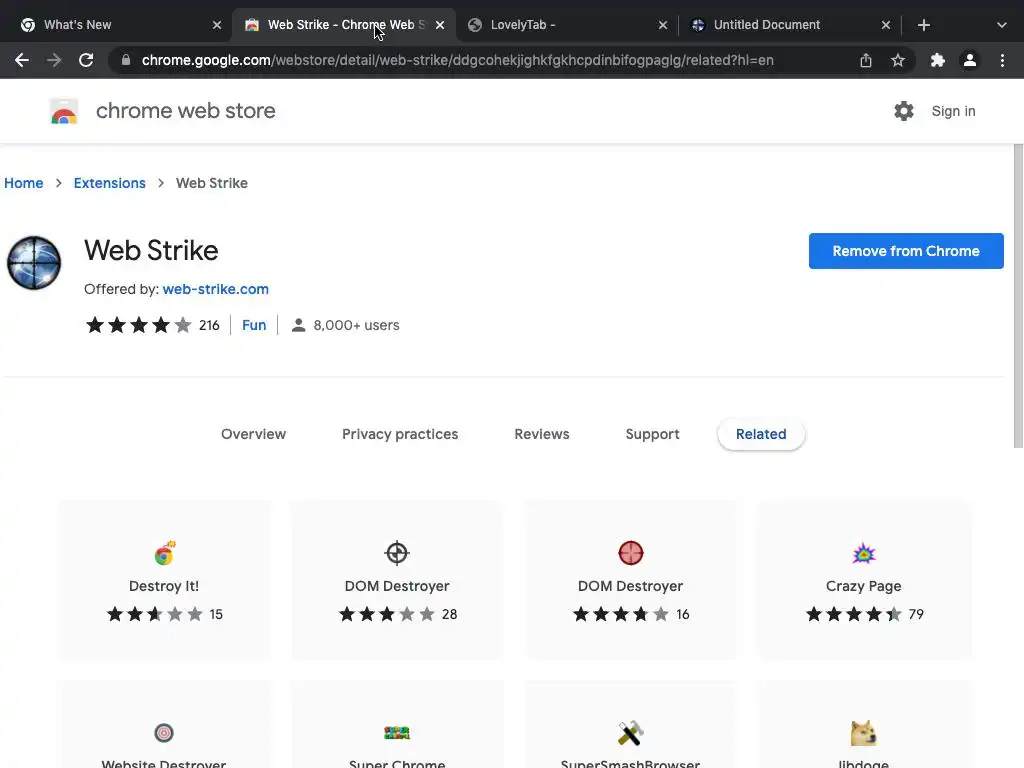1024x768 pixels.
Task: Click the black crosshair DOM Destroyer icon
Action: click(x=397, y=553)
